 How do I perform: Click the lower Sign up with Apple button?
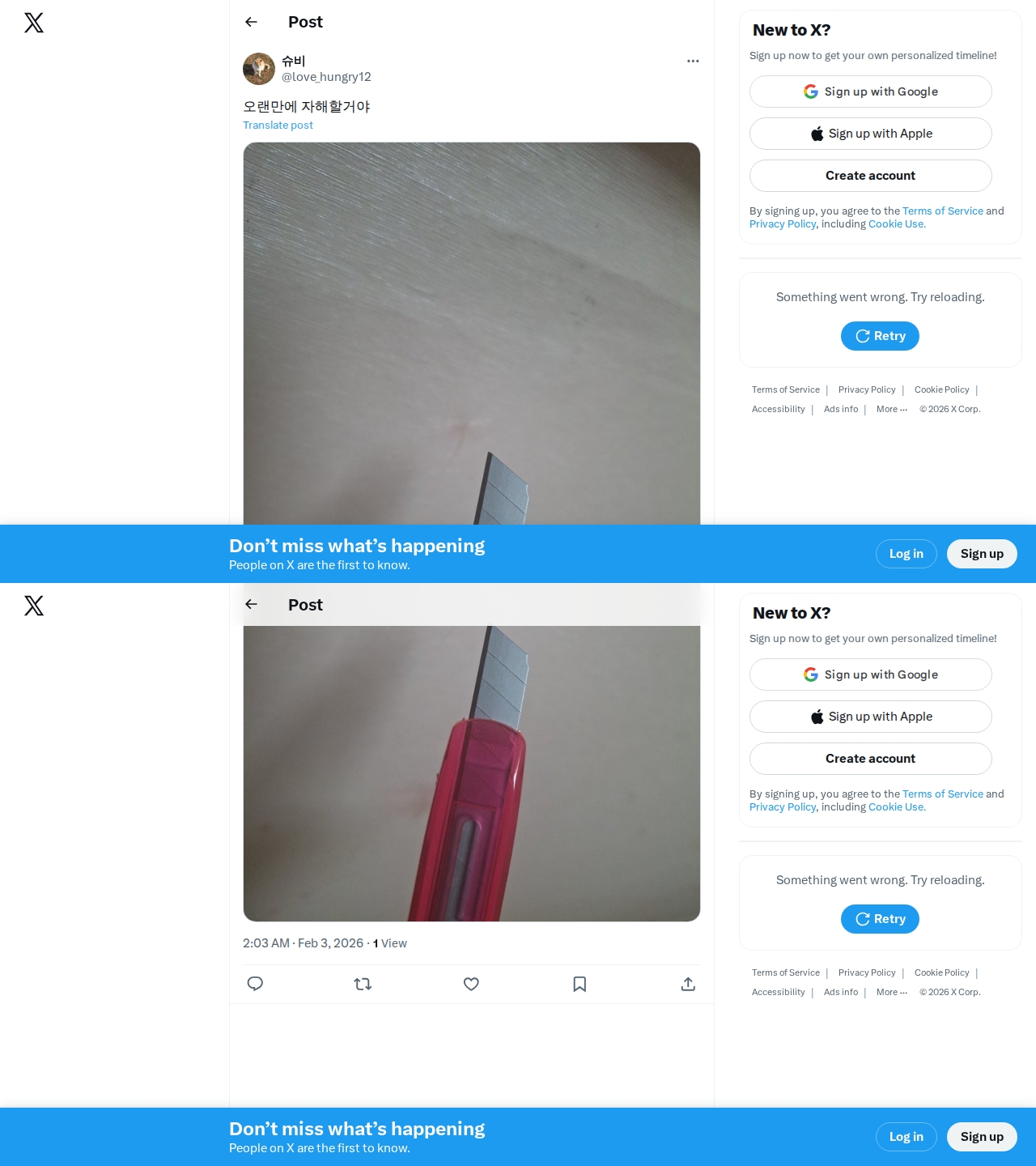(x=871, y=717)
